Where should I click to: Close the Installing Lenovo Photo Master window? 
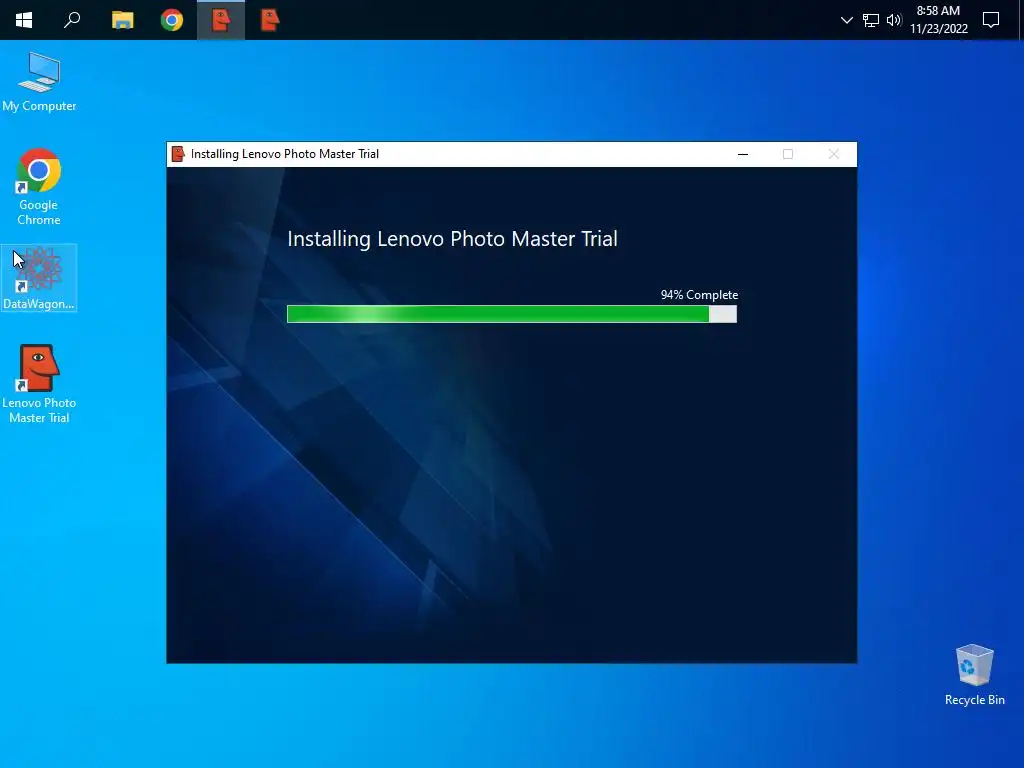click(x=834, y=154)
